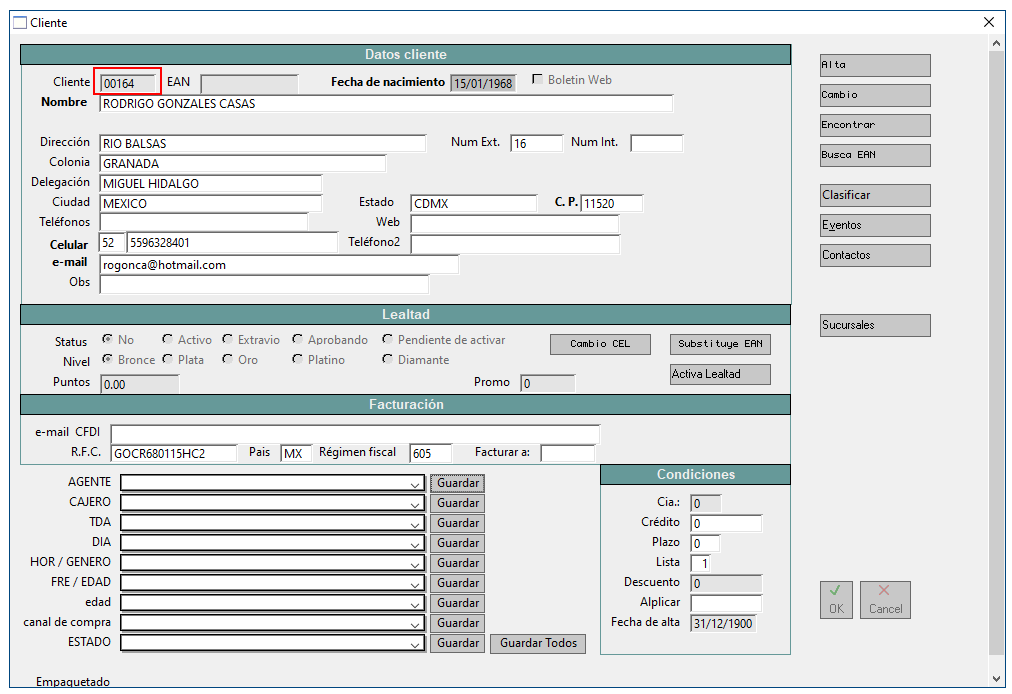
Task: Click the Régimen fiscal field 605
Action: pyautogui.click(x=430, y=453)
